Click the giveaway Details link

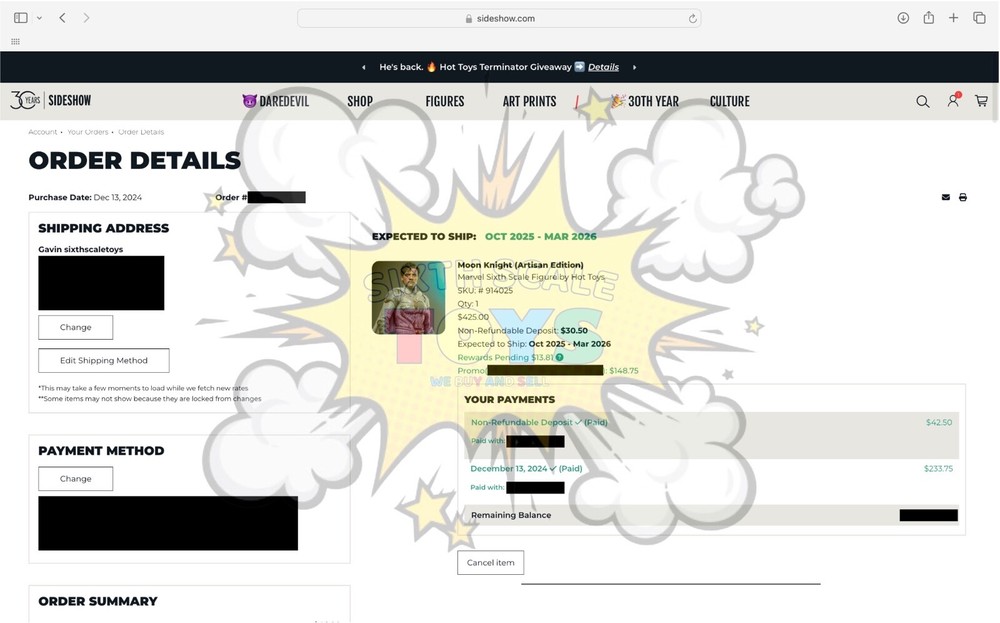[603, 67]
